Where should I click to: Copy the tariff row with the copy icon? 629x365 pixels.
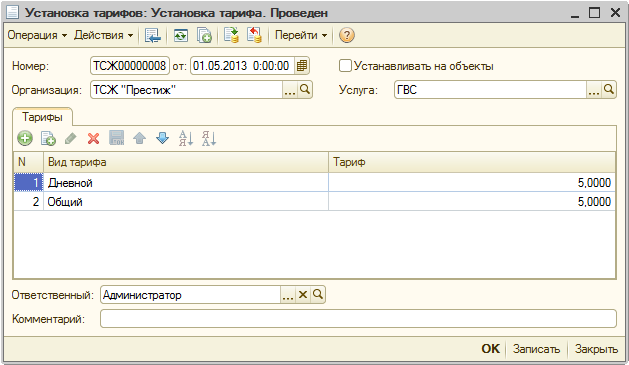click(48, 138)
